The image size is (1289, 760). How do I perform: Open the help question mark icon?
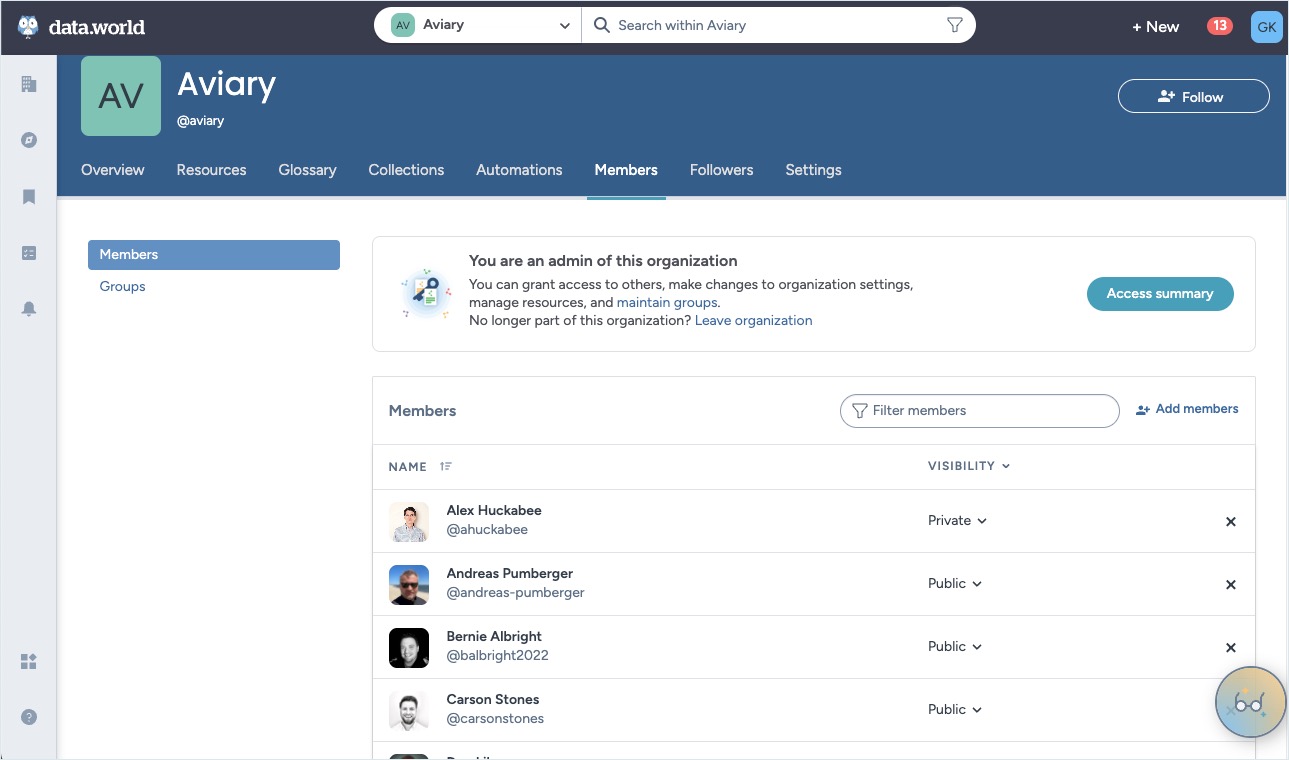click(x=29, y=717)
